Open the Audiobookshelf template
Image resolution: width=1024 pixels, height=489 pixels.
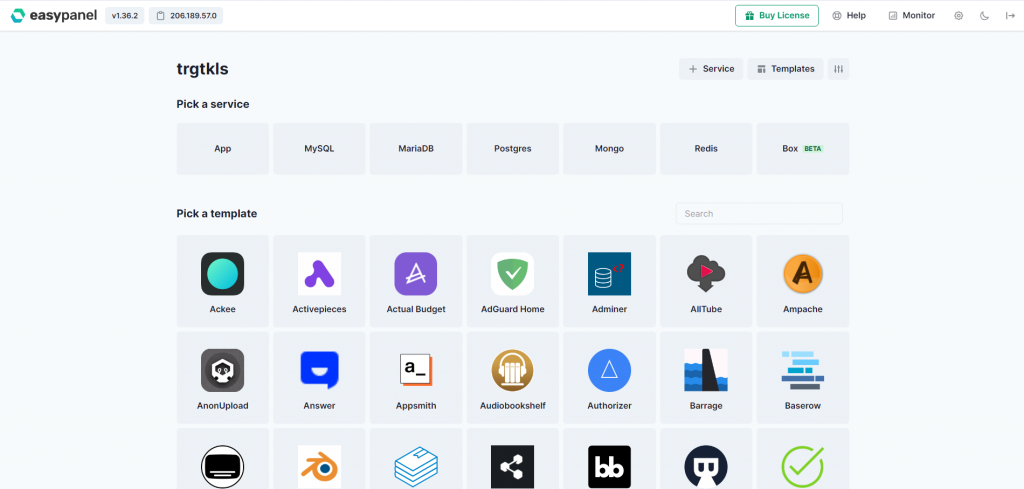(x=512, y=370)
